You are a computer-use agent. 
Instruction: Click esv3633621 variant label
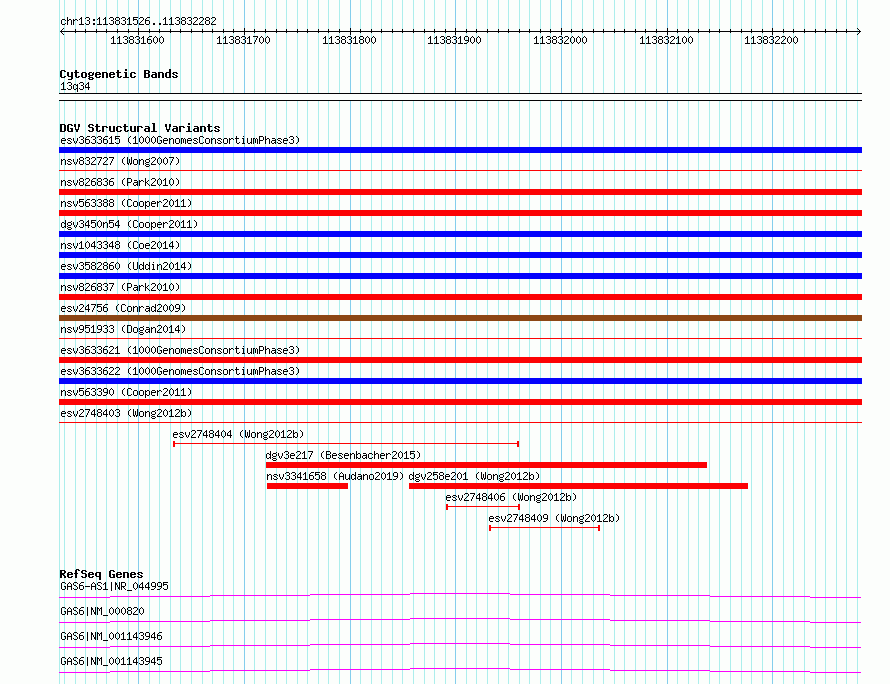coord(180,350)
